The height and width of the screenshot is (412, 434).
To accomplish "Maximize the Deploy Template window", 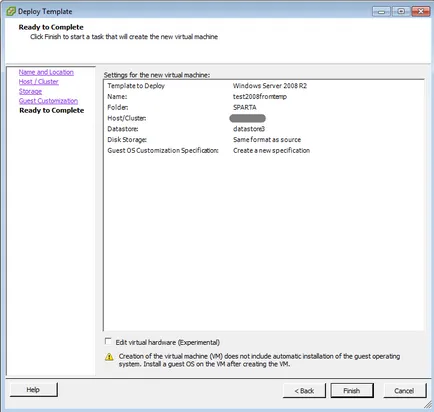I will coord(401,12).
